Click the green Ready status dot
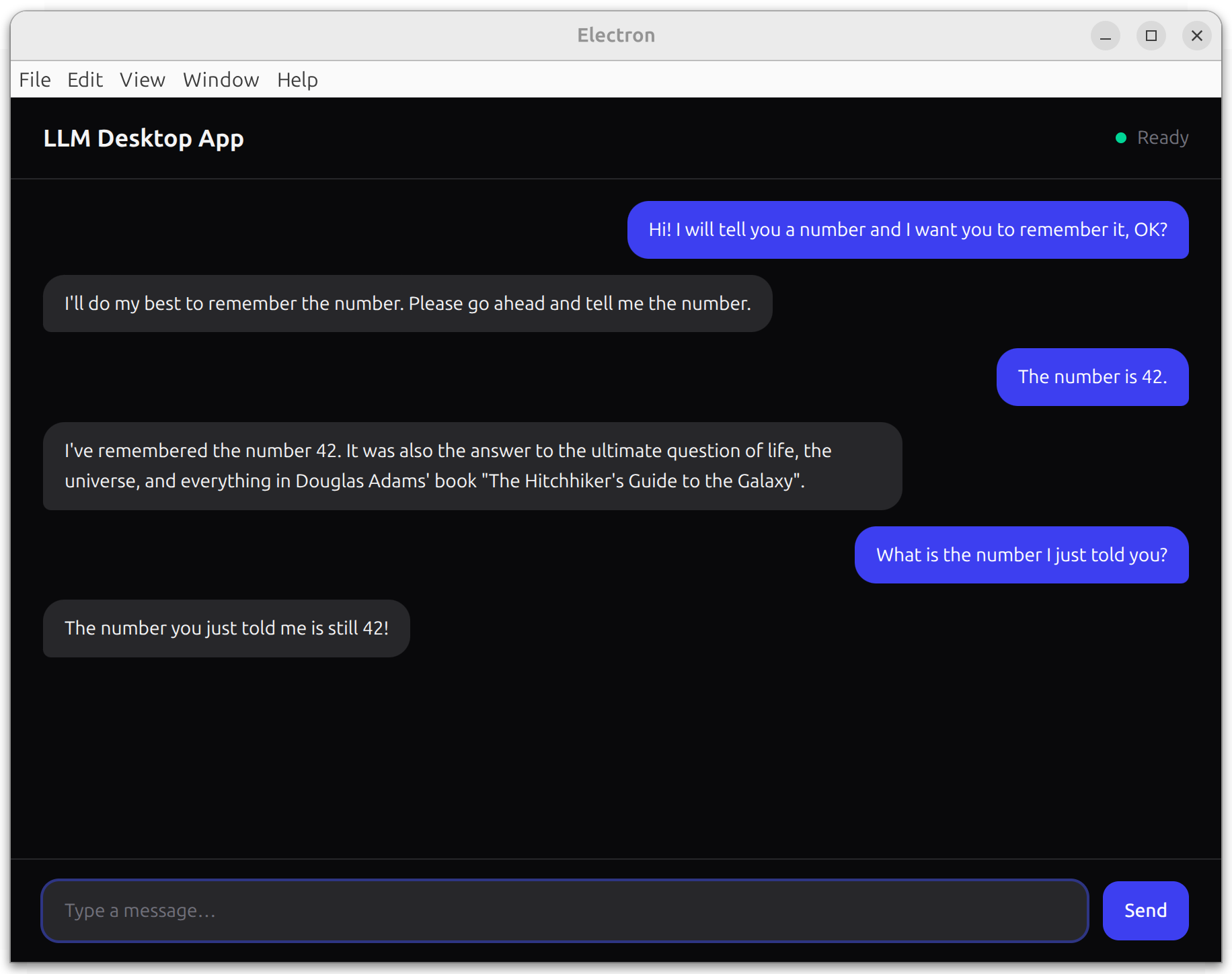The width and height of the screenshot is (1232, 974). [x=1121, y=138]
